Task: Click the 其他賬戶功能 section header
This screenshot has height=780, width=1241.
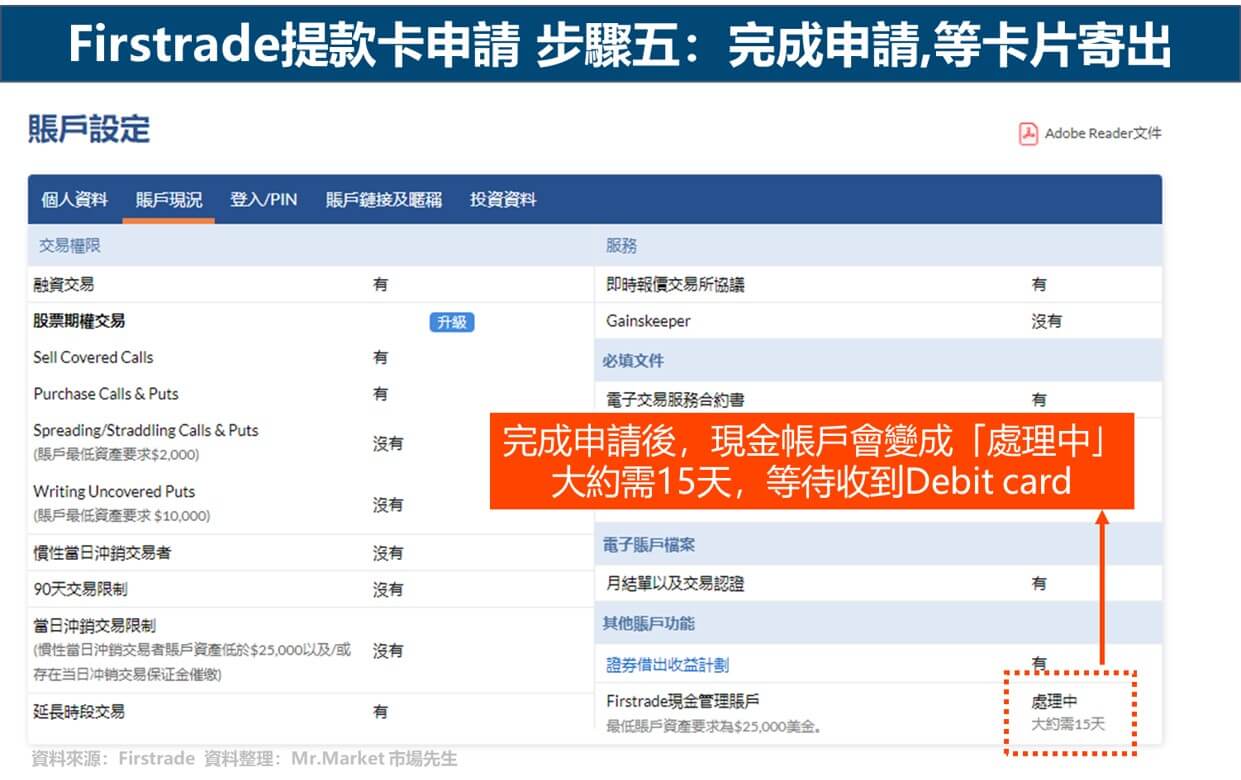Action: 648,623
